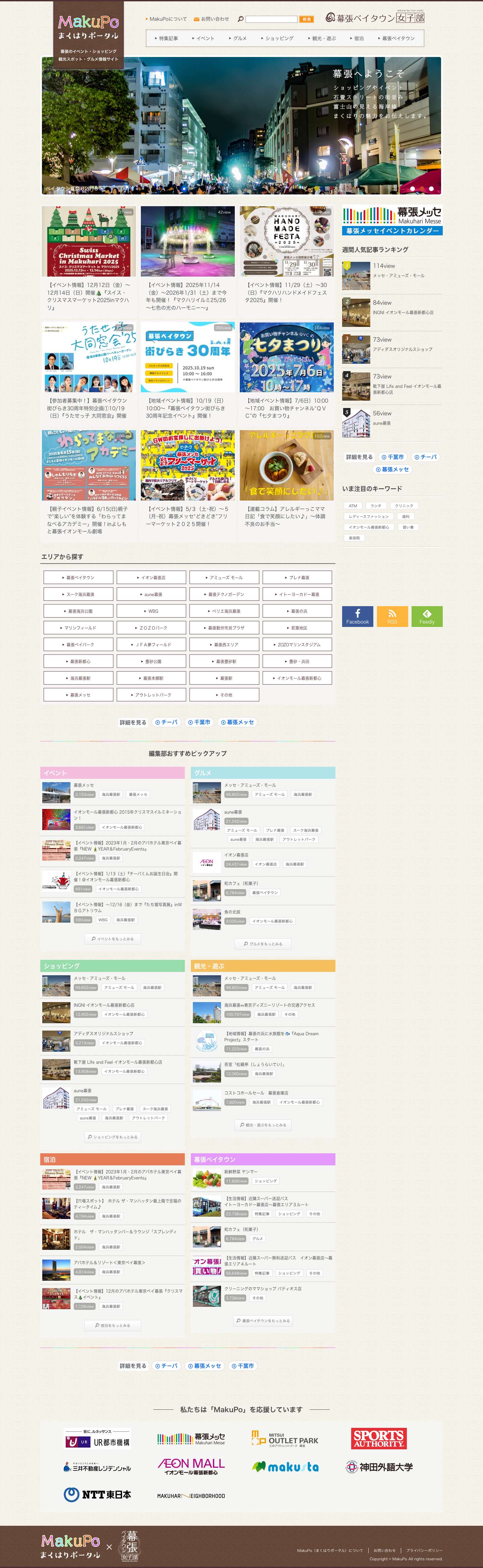Select the orange active hero carousel dot

coord(423,189)
